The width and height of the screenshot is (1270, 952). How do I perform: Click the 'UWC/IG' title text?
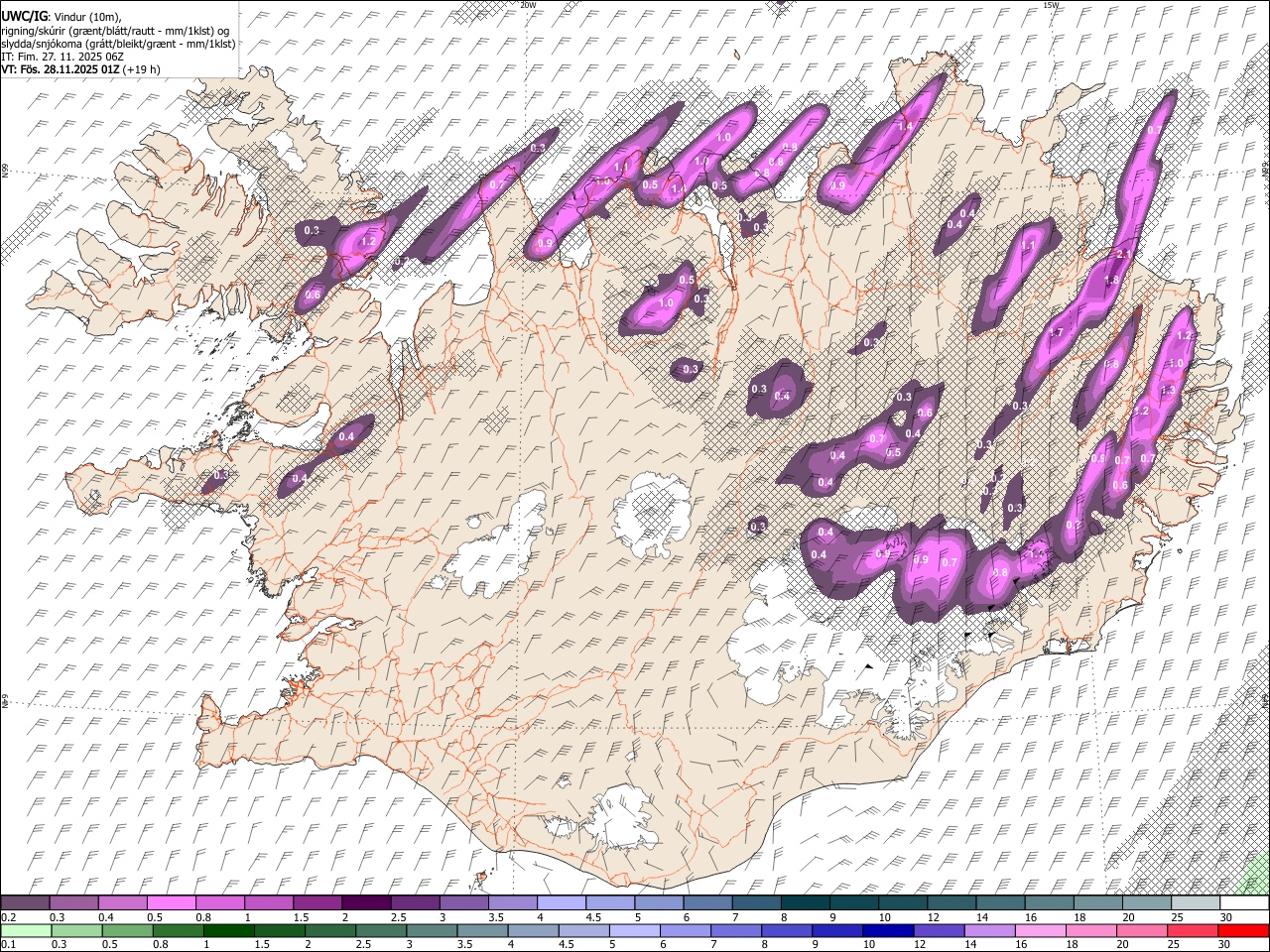point(24,16)
